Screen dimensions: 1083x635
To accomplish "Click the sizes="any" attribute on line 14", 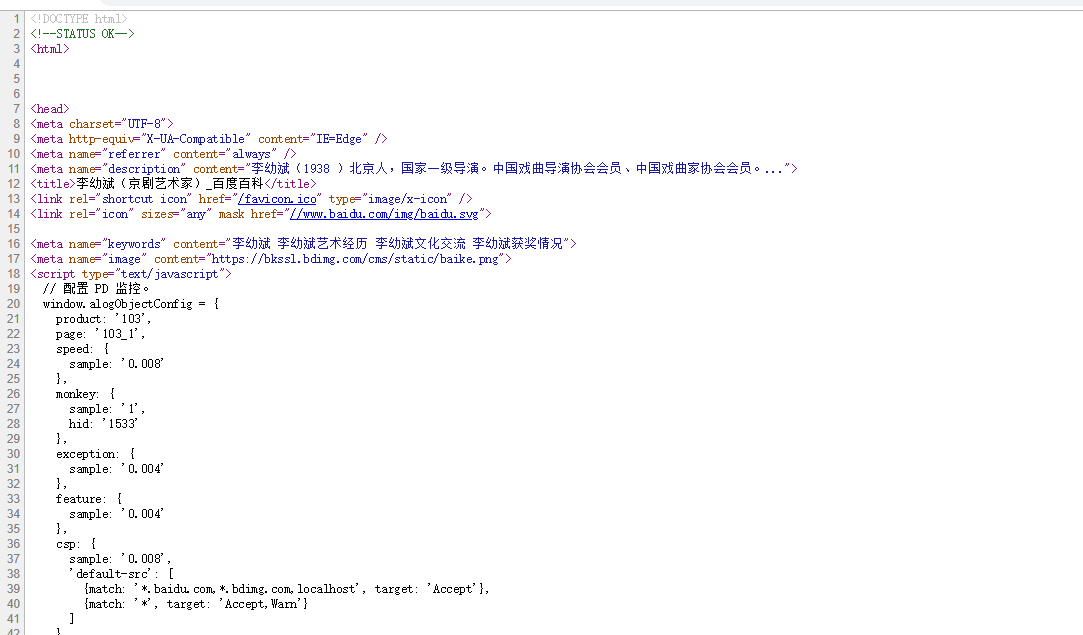I will click(176, 214).
